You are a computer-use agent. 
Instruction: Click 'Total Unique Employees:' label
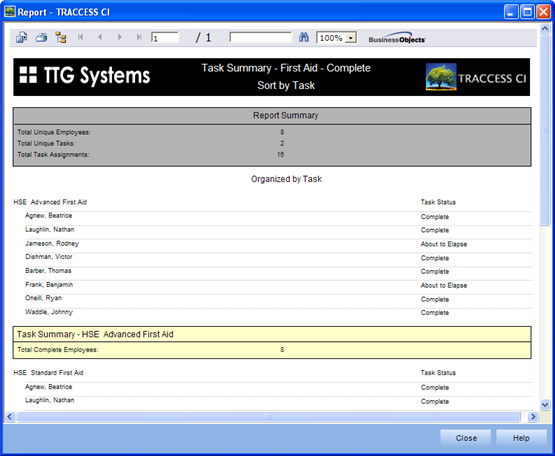54,132
